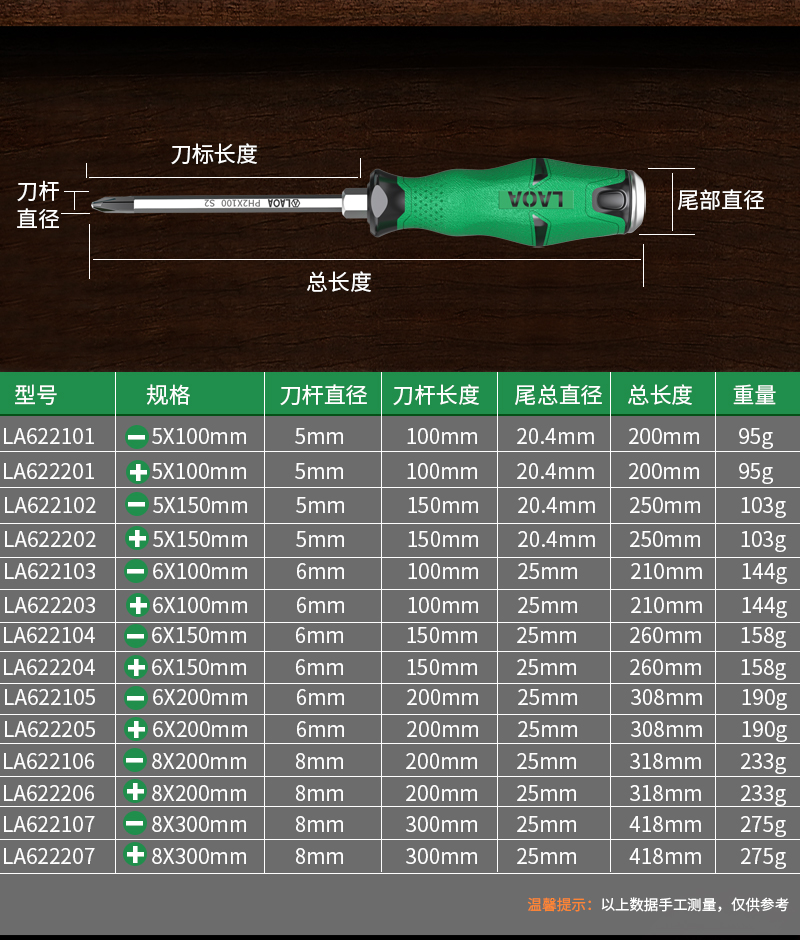Screen dimensions: 800x940
Task: Click the PH2X100 S2 marking on the shaft
Action: coord(232,203)
